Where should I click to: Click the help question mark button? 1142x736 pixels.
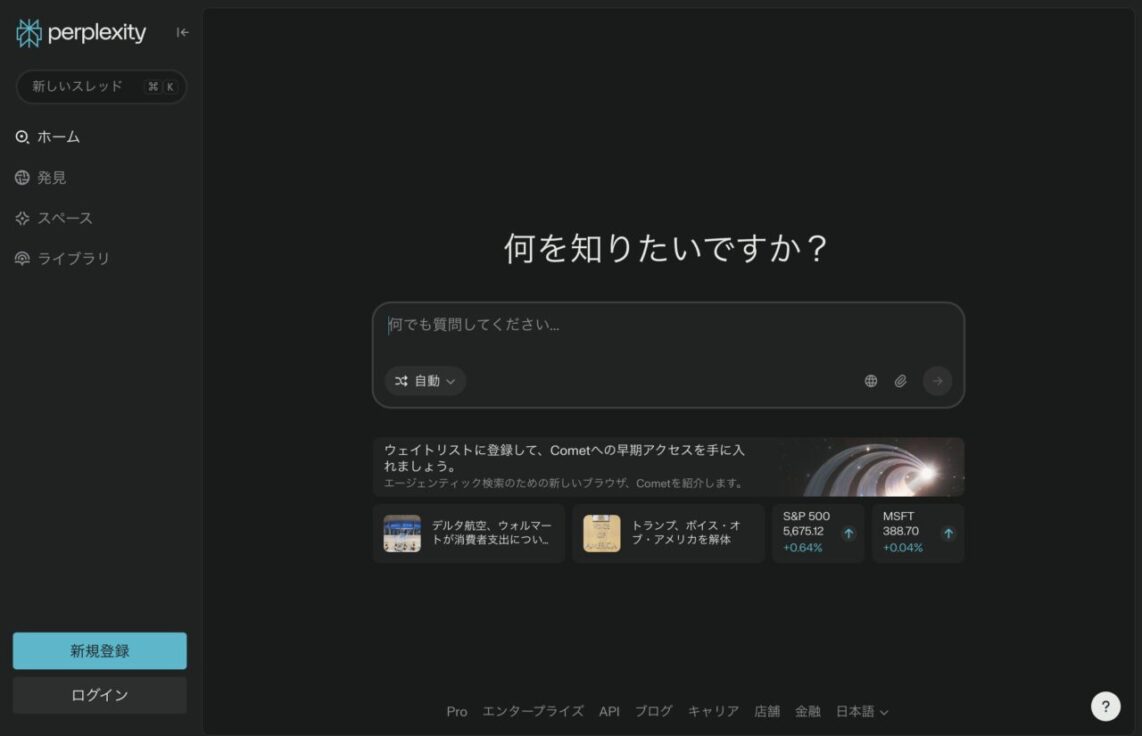(1105, 706)
